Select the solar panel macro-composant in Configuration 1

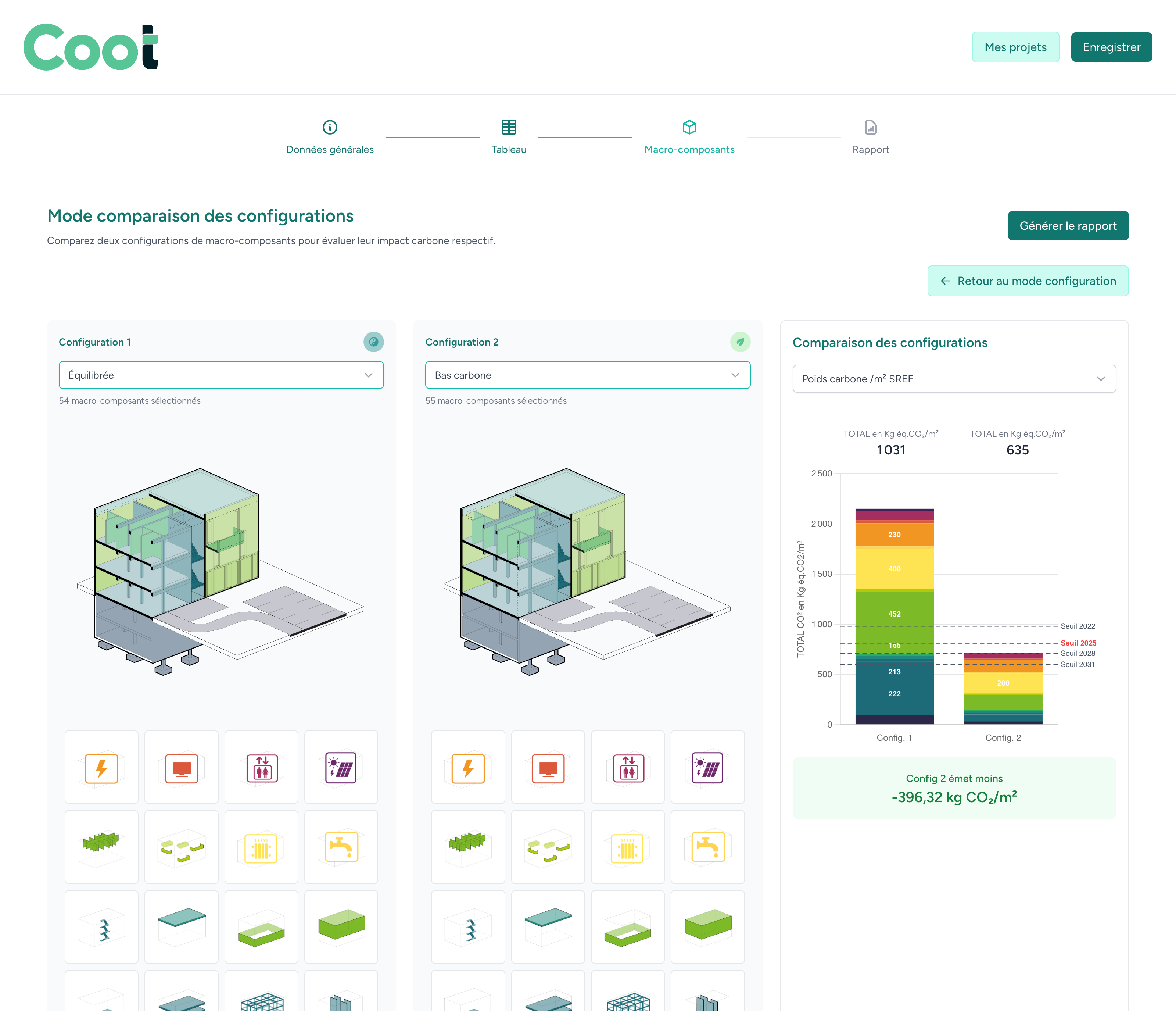(341, 768)
